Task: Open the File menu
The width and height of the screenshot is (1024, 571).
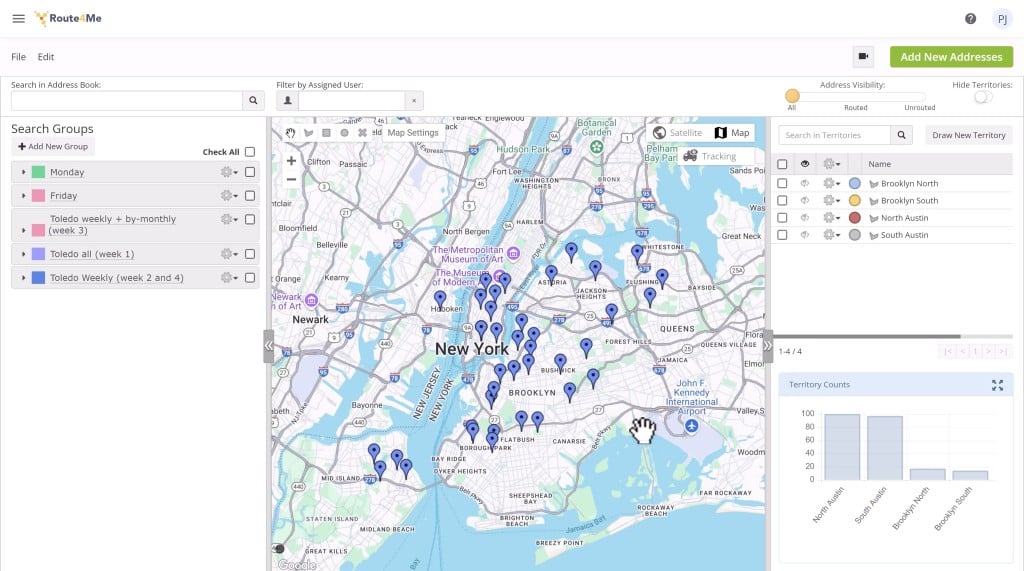Action: tap(18, 57)
